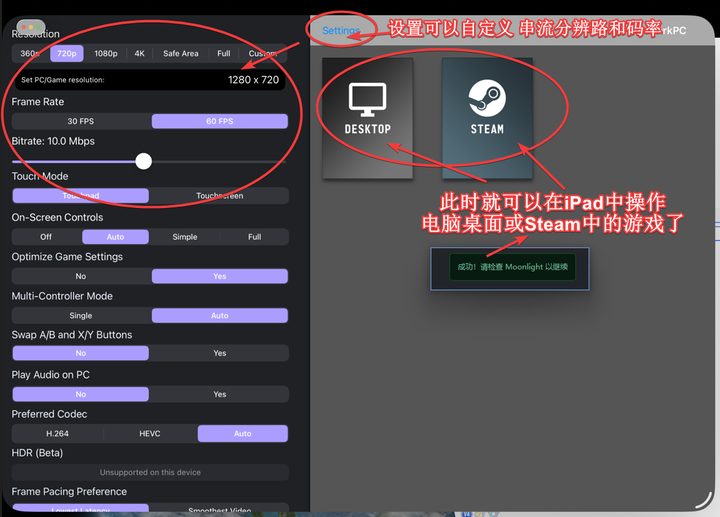
Task: Click the window resize handle at bottom right
Action: click(x=704, y=500)
